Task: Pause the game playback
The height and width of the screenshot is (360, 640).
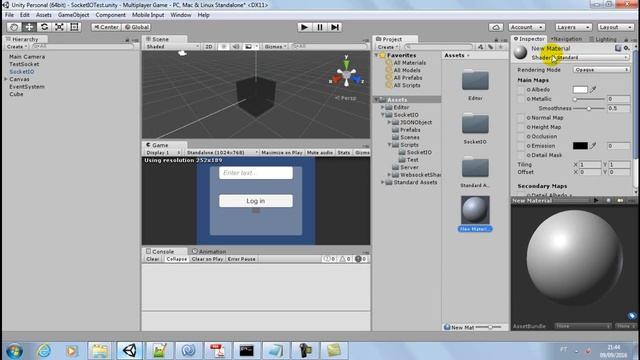Action: click(x=320, y=27)
